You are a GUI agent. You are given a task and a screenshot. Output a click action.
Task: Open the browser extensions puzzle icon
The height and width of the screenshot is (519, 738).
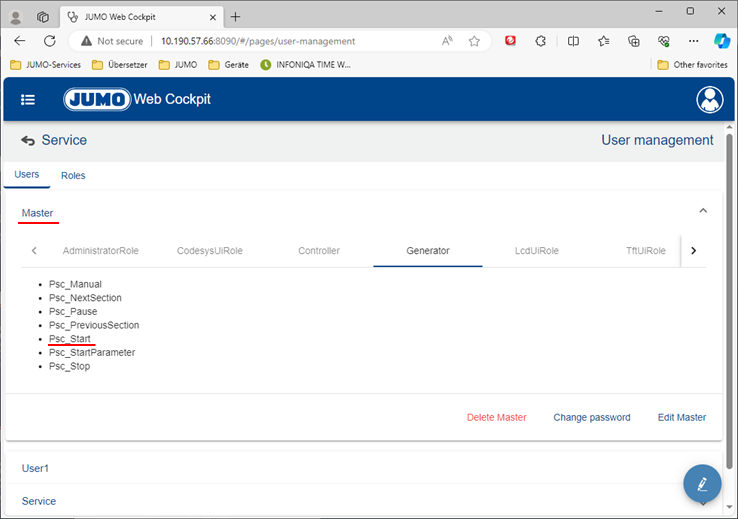(541, 41)
